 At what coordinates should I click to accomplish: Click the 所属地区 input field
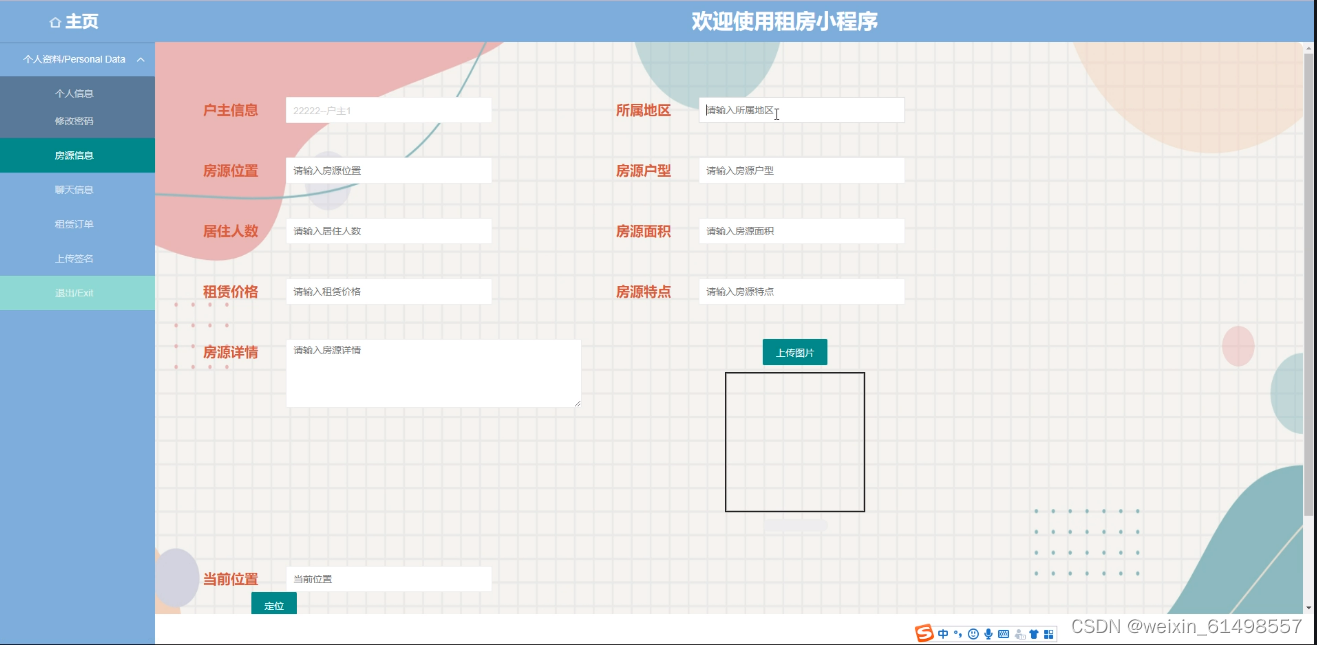pos(800,110)
